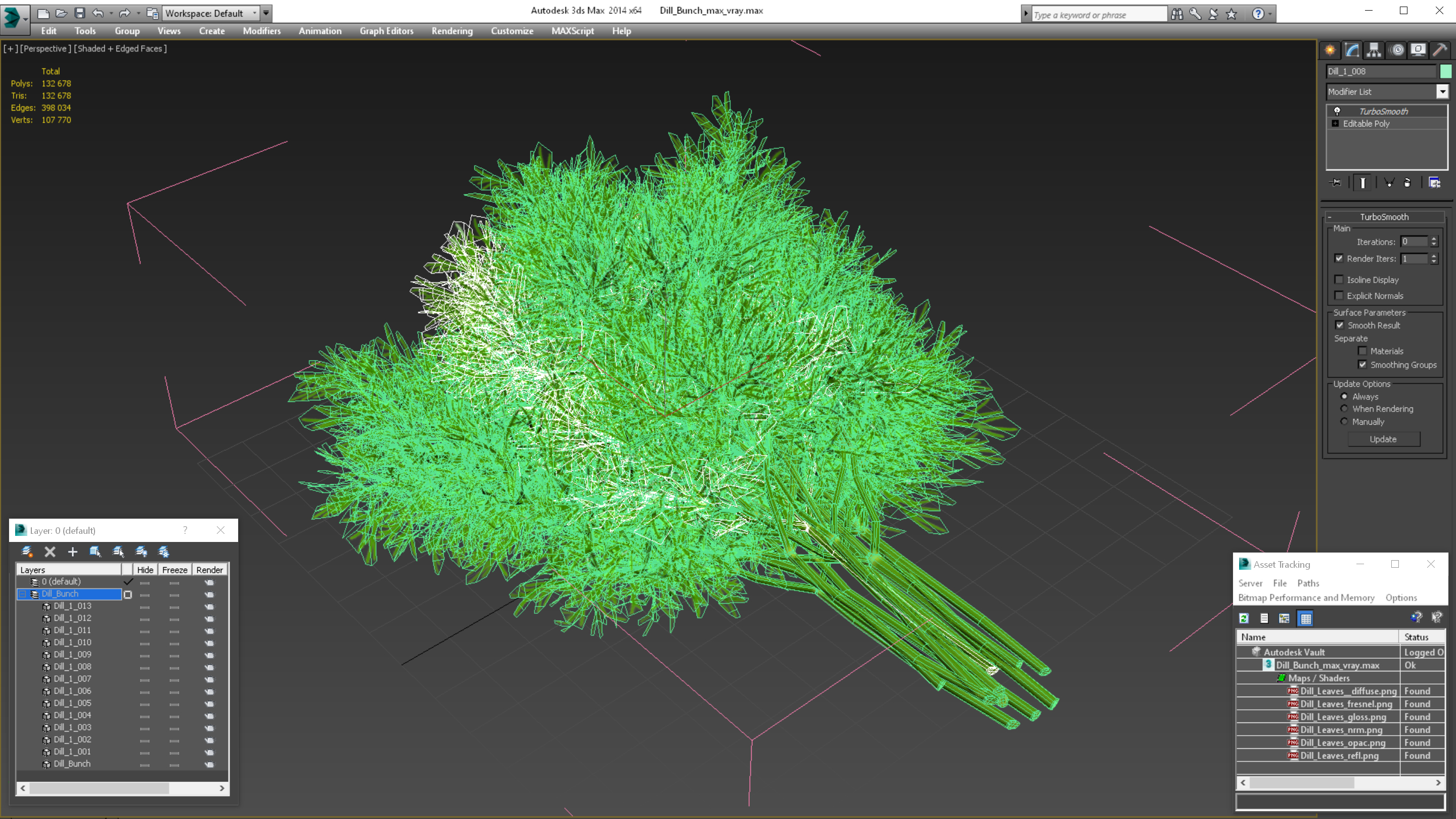The width and height of the screenshot is (1456, 819).
Task: Click the Options menu in Asset Tracking
Action: tap(1401, 598)
